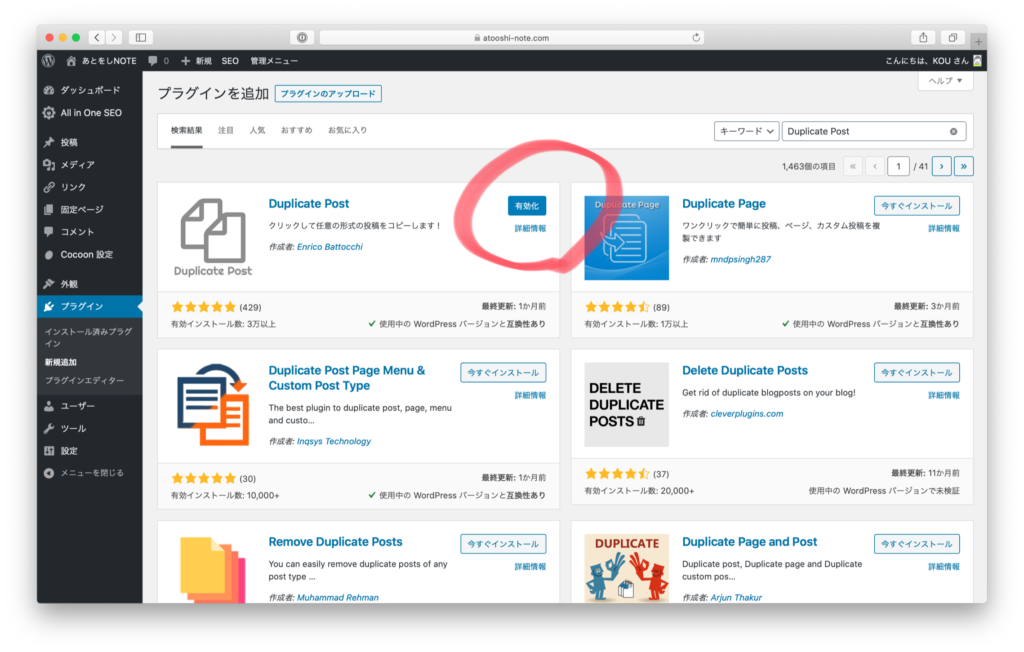Open プラグイン in the sidebar menu
Screen dimensions: 1024x652
[81, 306]
